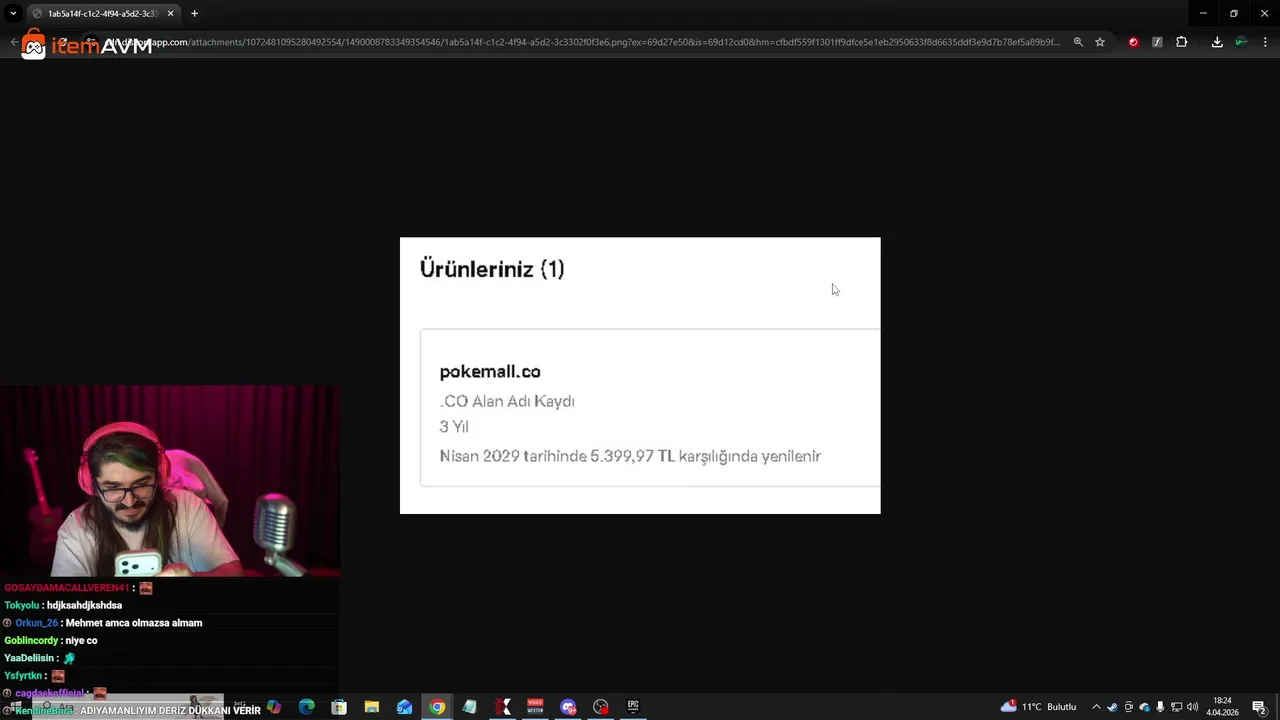Image resolution: width=1280 pixels, height=720 pixels.
Task: Open File Explorer from the taskbar
Action: tap(371, 707)
